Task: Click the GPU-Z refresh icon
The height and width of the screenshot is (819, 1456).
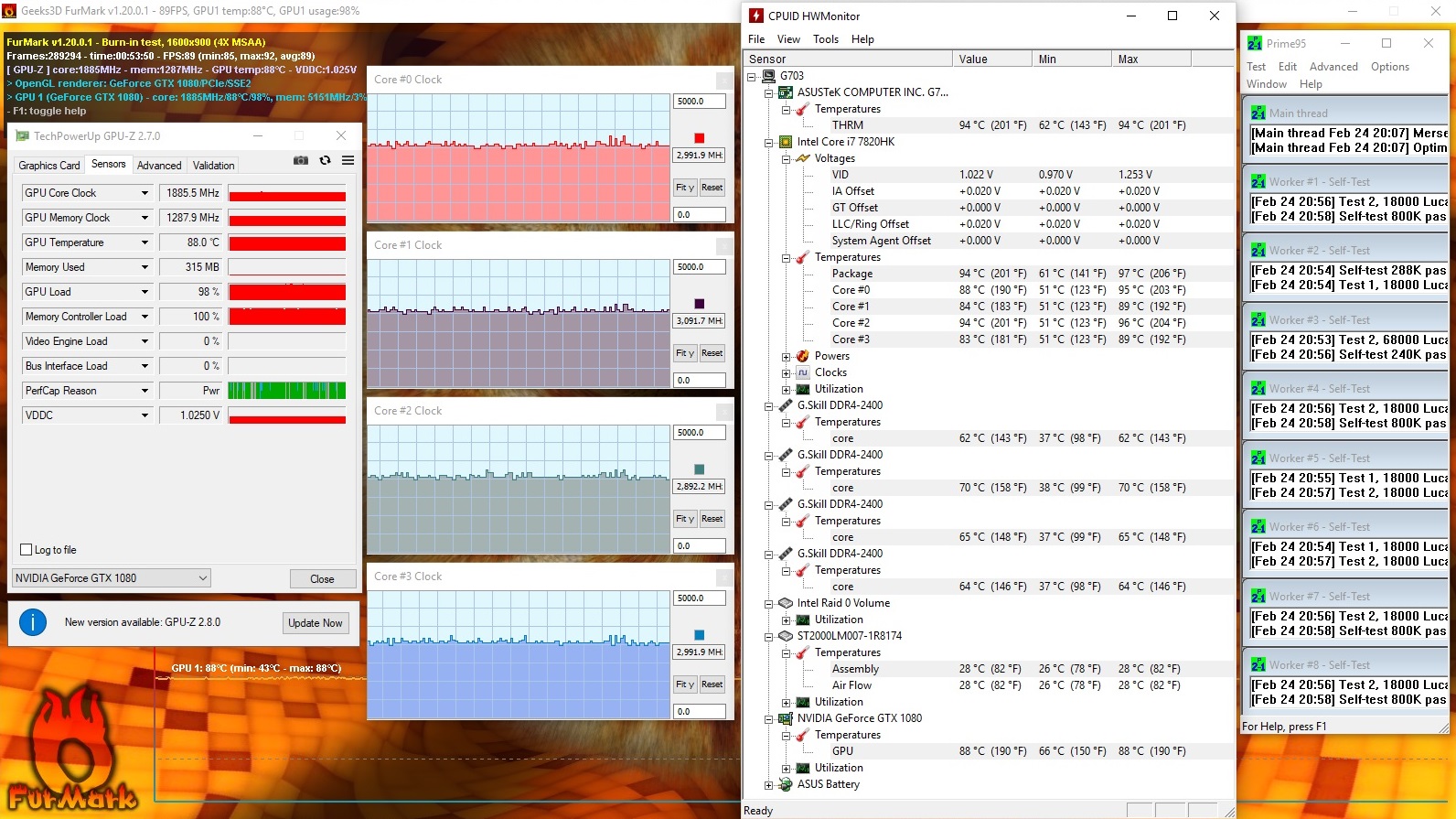Action: point(325,160)
